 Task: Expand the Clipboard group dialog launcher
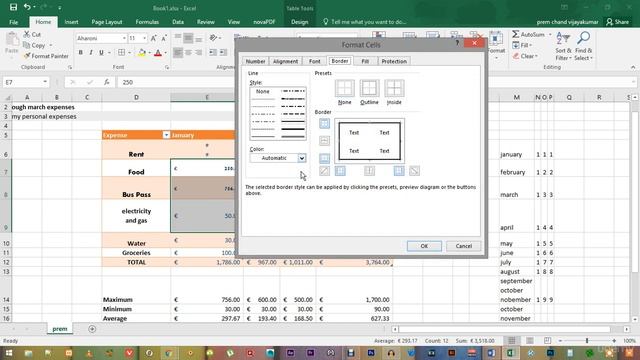(x=70, y=67)
